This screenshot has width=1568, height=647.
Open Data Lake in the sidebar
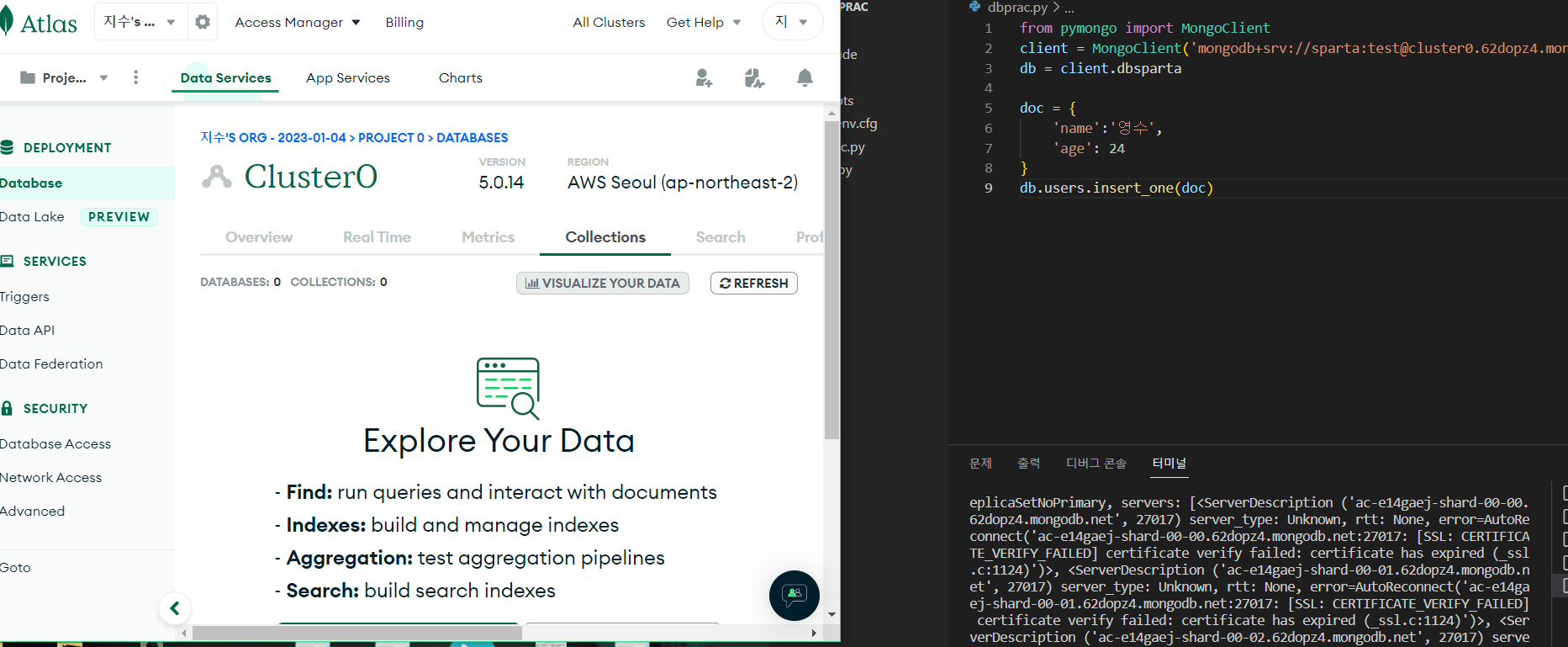point(32,217)
